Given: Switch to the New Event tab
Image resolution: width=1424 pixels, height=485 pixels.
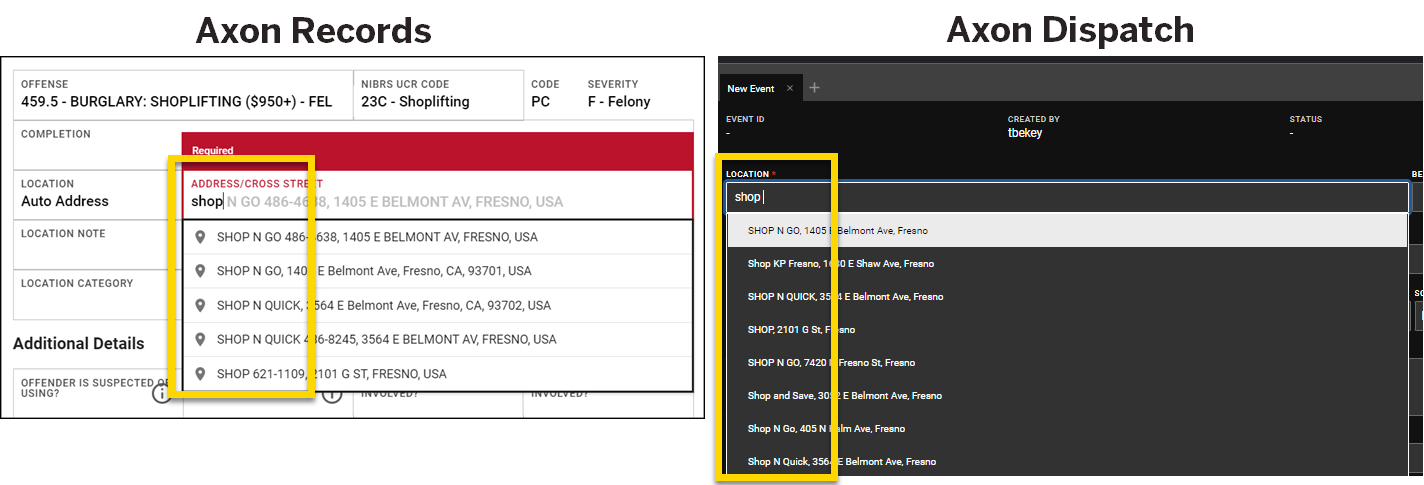Looking at the screenshot, I should 751,89.
